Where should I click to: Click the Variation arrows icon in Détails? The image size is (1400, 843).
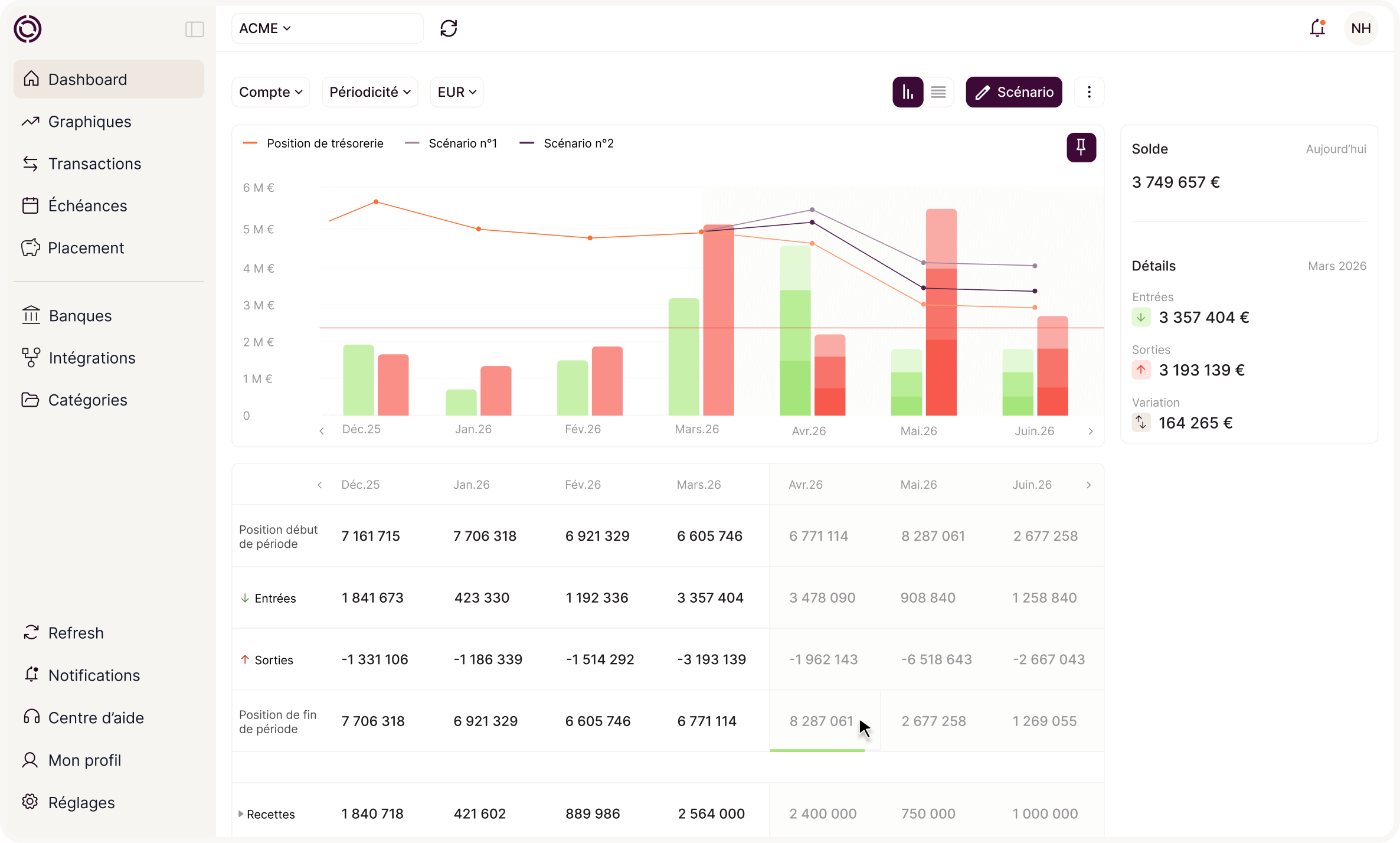point(1141,423)
